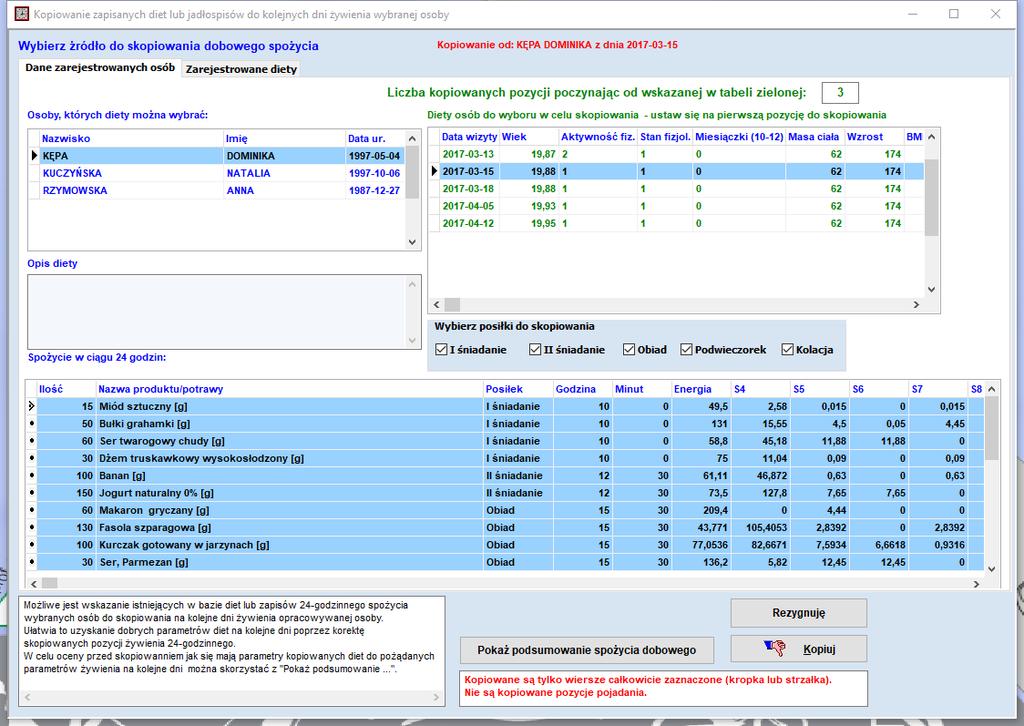Click the Masa ciała column header
1024x726 pixels.
(x=814, y=136)
